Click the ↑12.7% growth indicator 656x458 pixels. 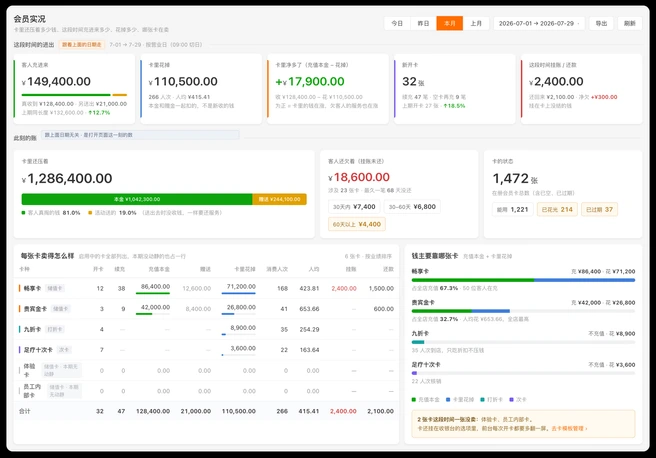click(x=99, y=113)
